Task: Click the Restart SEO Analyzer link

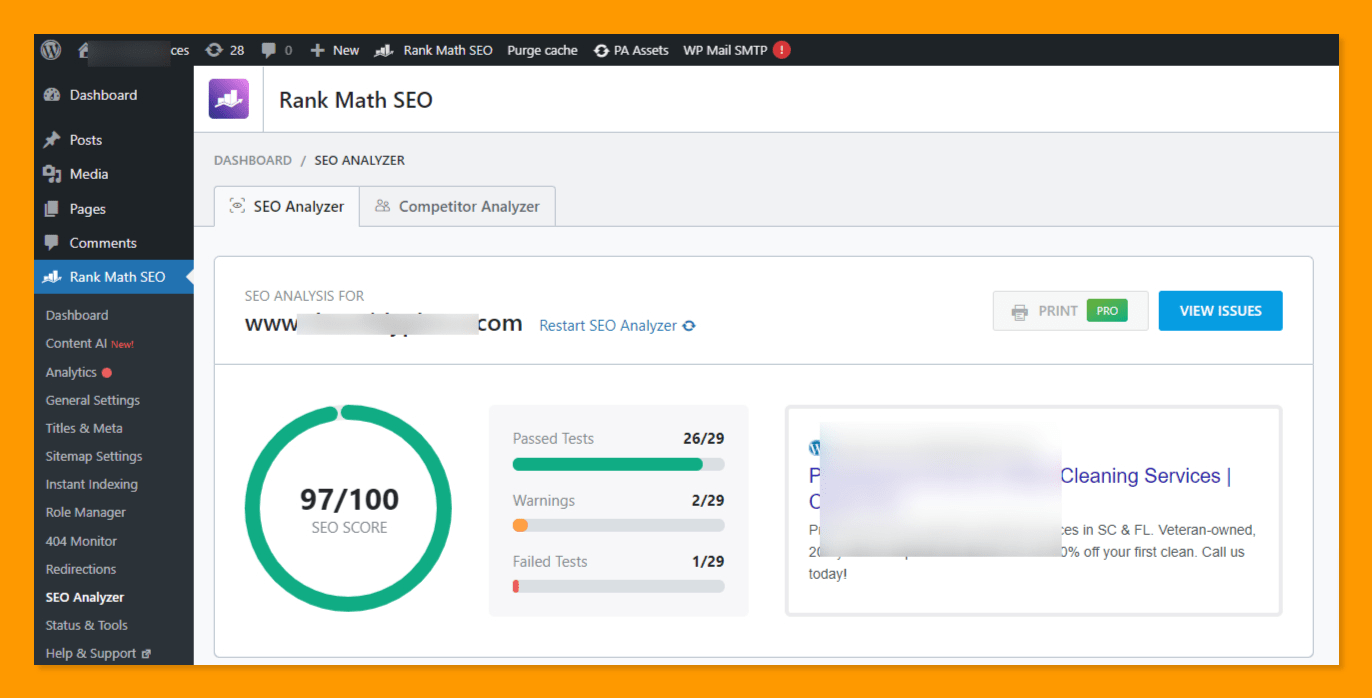Action: pos(608,326)
